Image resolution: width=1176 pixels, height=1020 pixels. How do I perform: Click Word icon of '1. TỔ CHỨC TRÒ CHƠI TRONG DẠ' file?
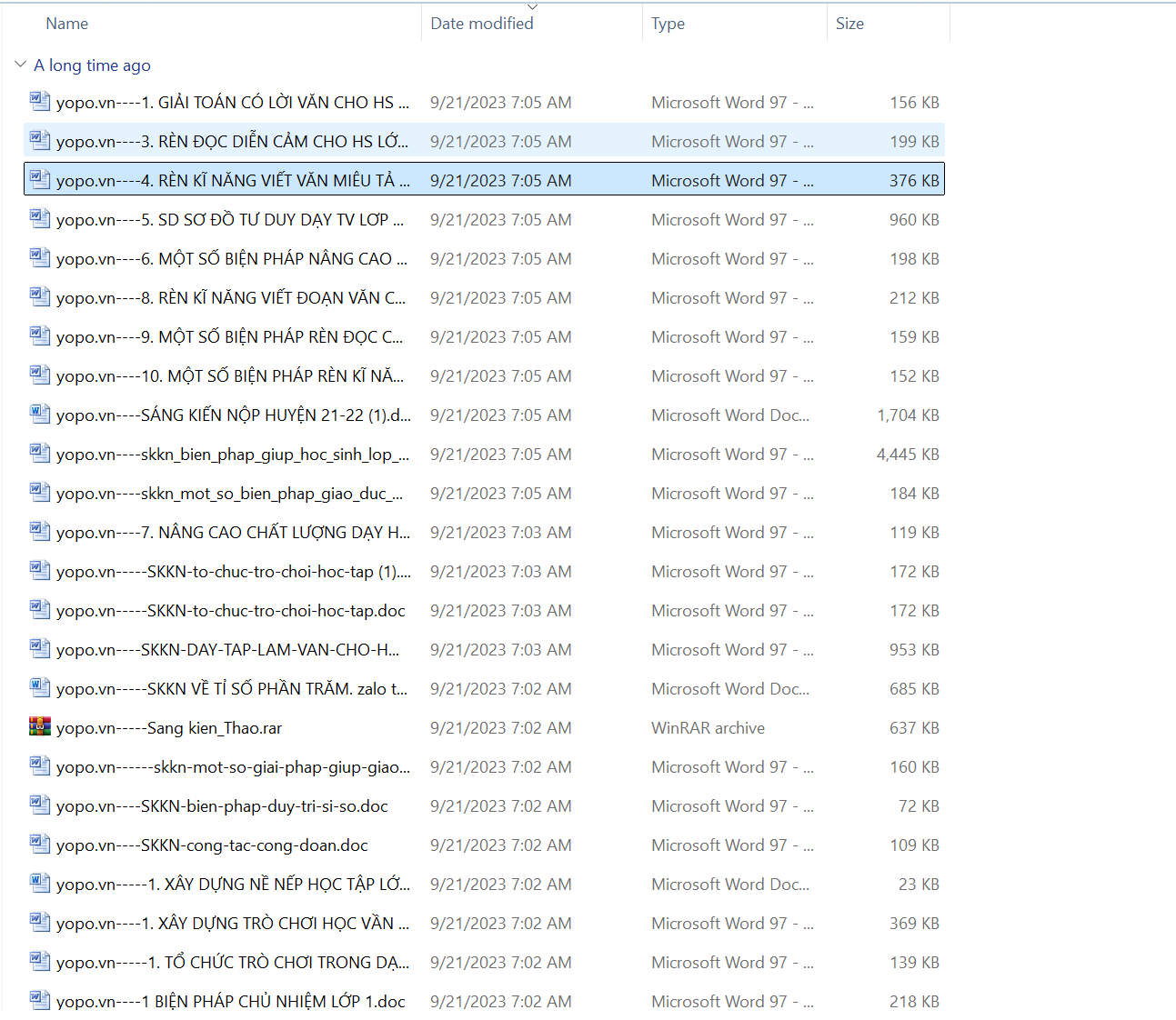[x=39, y=961]
